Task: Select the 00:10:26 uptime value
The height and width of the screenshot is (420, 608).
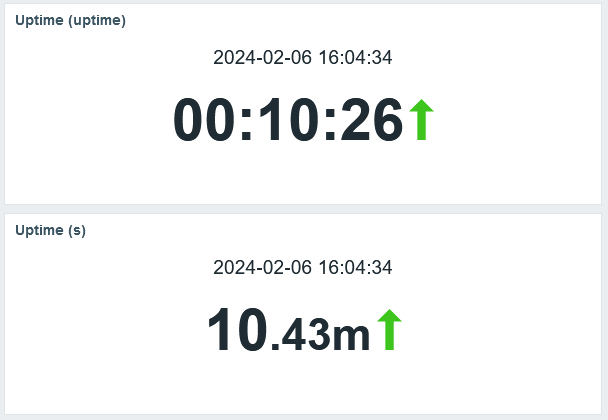Action: point(288,122)
